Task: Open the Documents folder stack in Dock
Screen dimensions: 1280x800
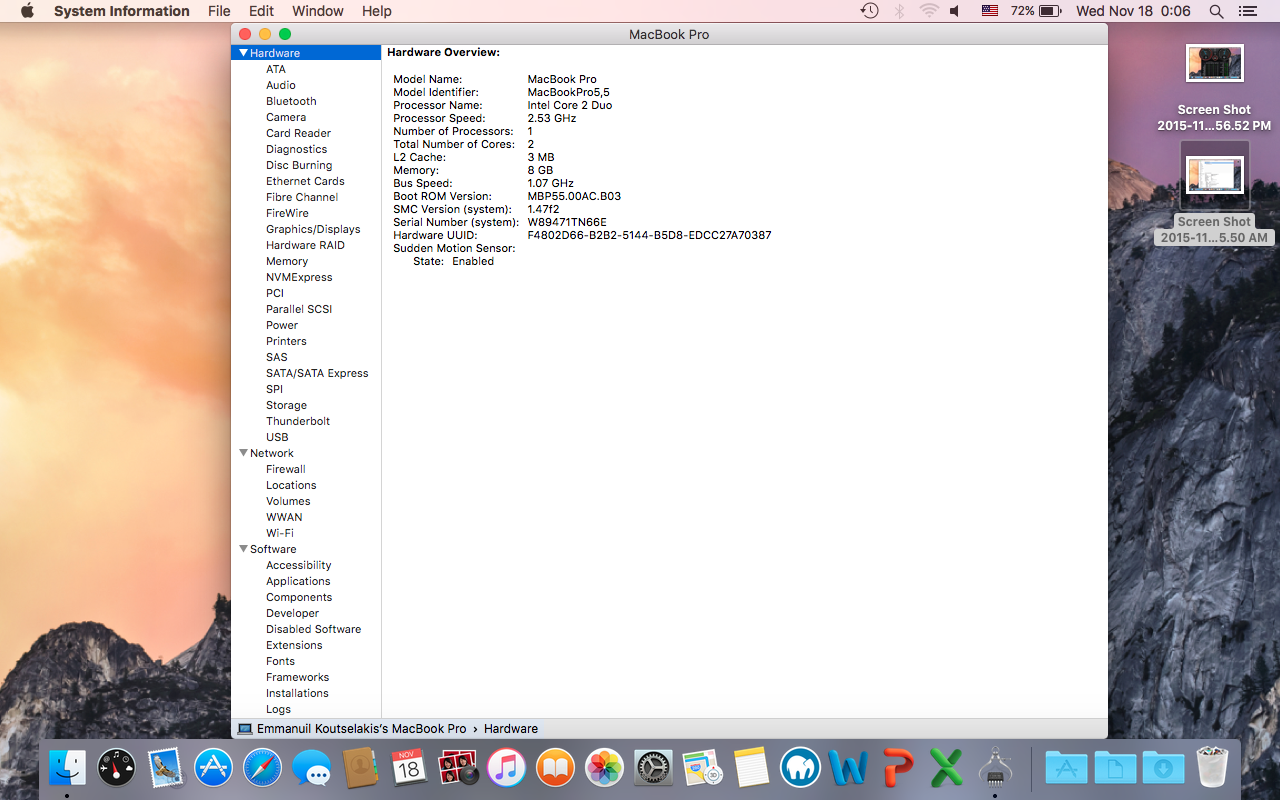Action: coord(1115,768)
